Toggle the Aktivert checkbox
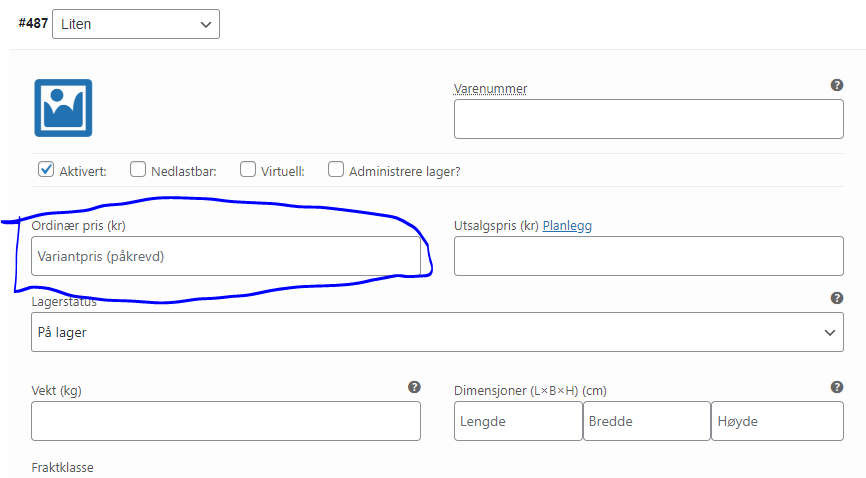 tap(46, 170)
